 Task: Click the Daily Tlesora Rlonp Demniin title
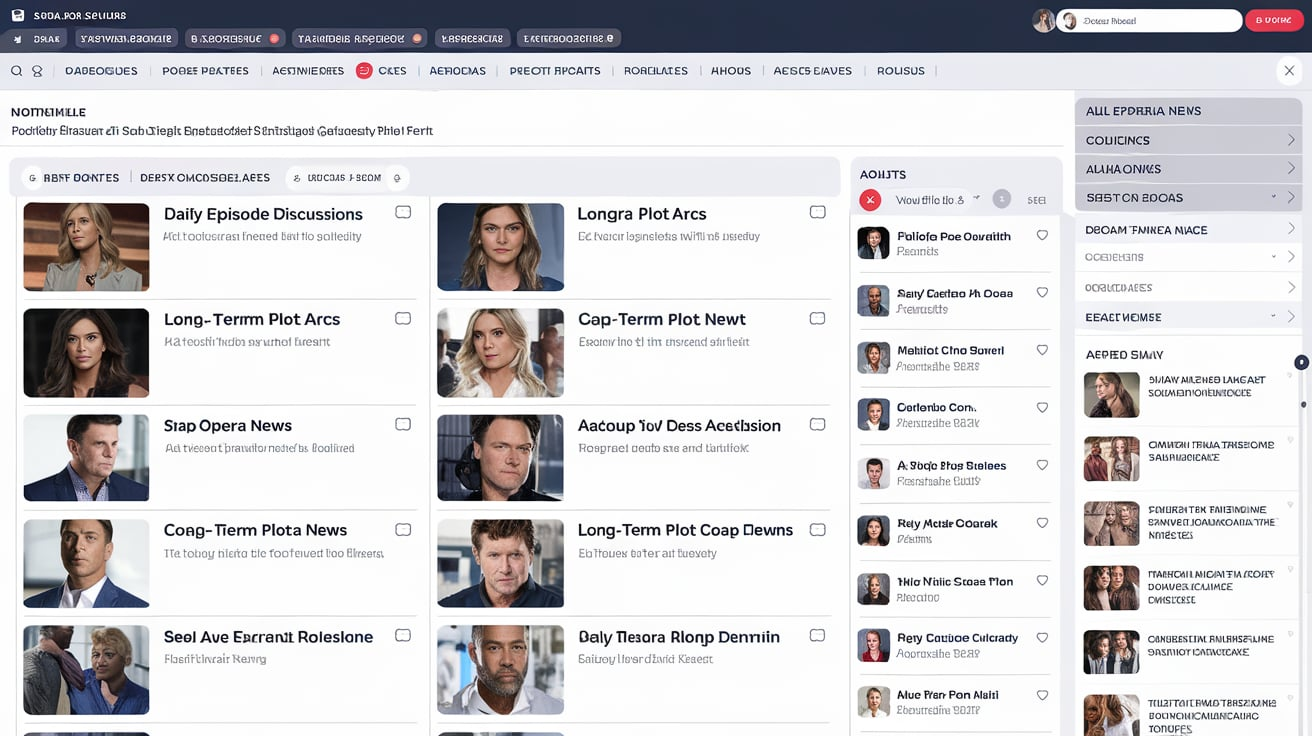(679, 637)
